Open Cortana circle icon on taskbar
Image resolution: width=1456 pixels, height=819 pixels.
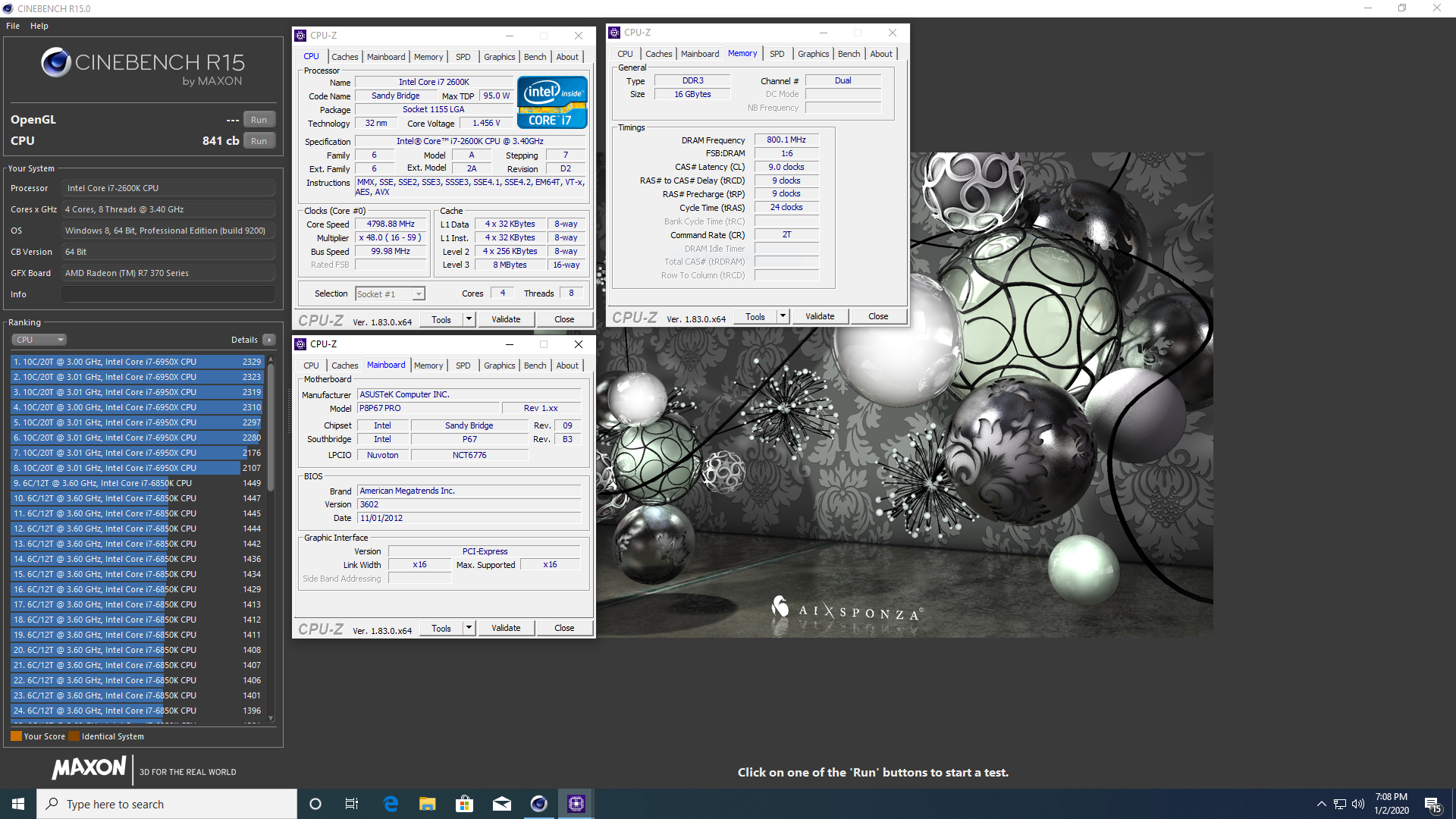pyautogui.click(x=315, y=804)
